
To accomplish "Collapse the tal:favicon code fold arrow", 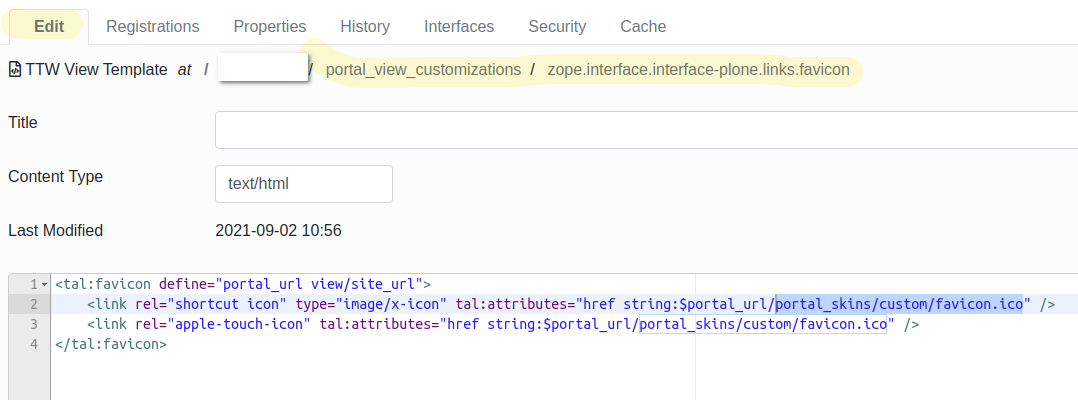I will pos(44,285).
